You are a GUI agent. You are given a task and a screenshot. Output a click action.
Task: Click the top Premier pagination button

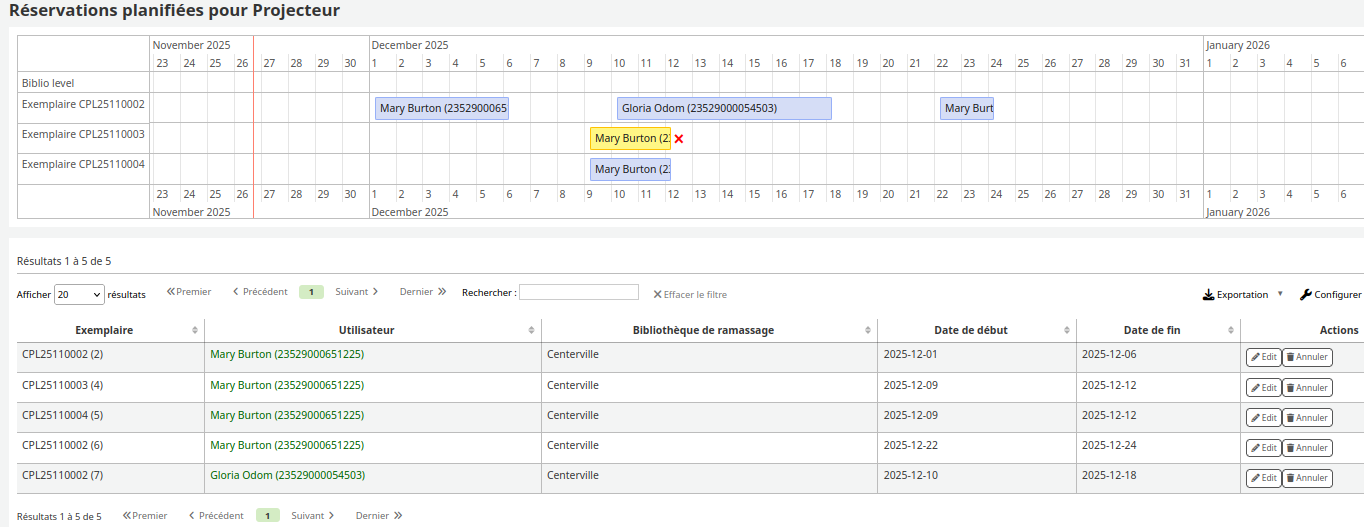pyautogui.click(x=189, y=292)
